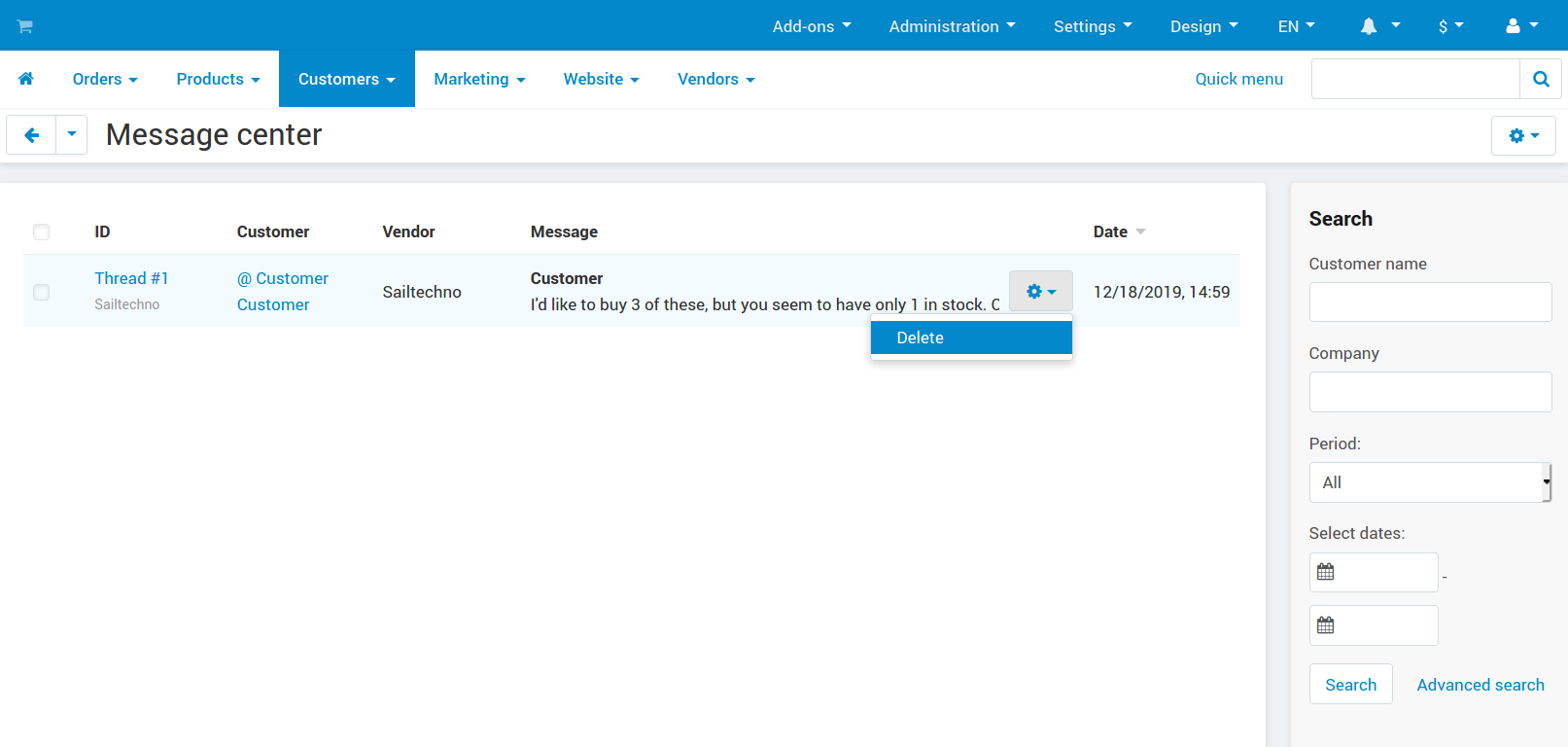
Task: Open the storefront cart icon
Action: (25, 26)
